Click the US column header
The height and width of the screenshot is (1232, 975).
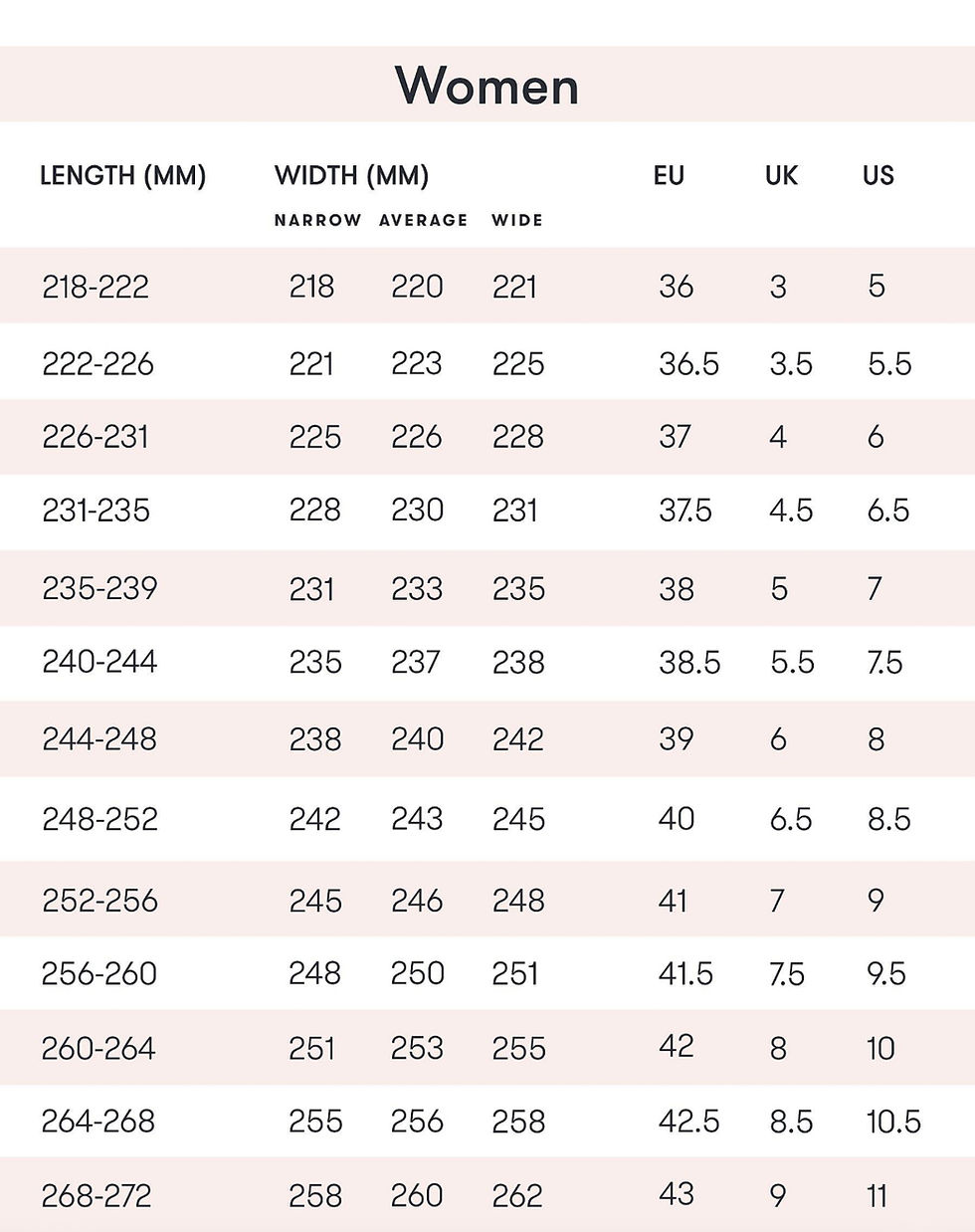click(x=877, y=176)
